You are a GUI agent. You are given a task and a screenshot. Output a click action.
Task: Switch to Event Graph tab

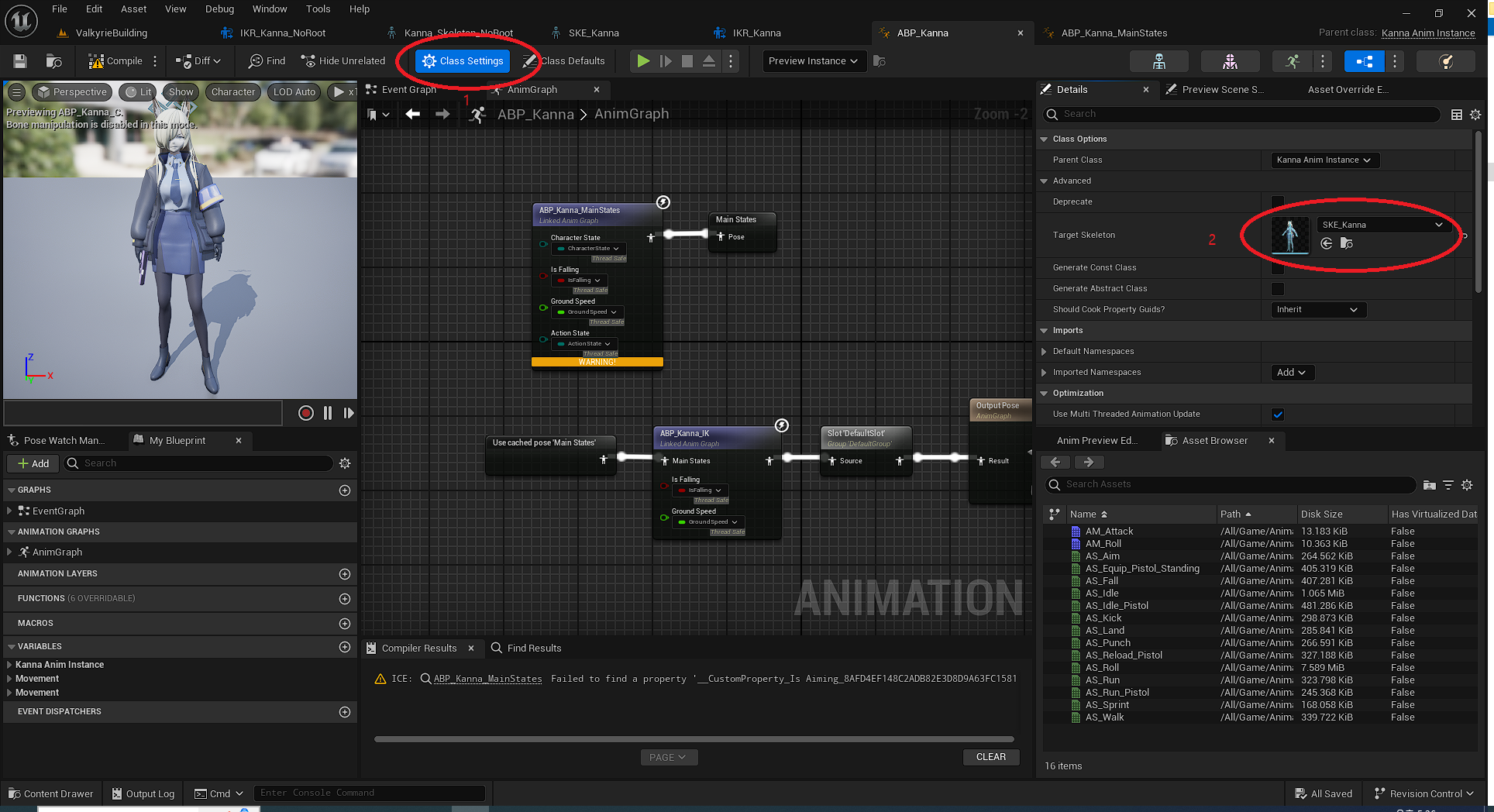coord(408,90)
